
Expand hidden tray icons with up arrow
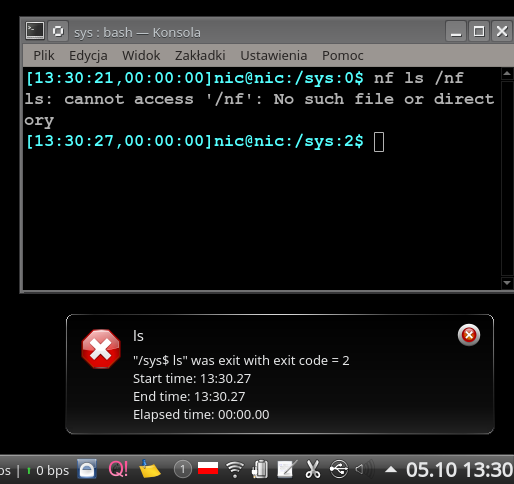click(391, 470)
